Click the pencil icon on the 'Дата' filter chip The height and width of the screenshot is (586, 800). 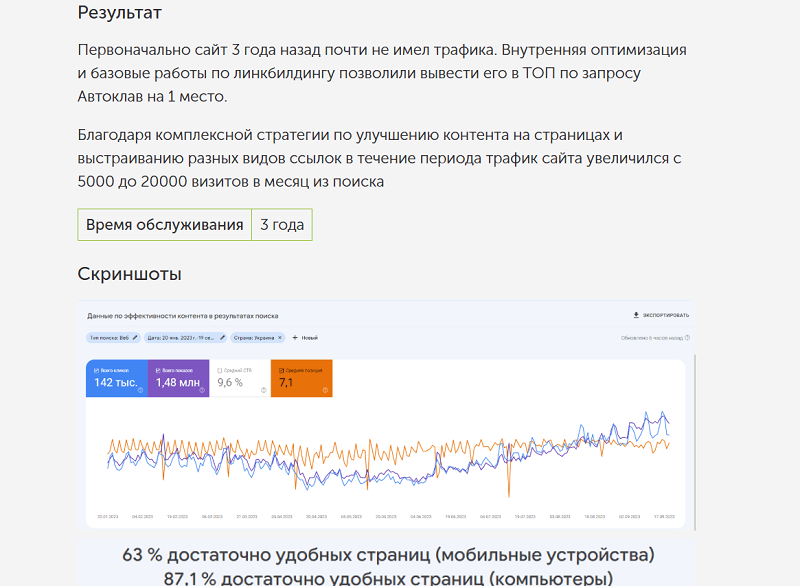pos(222,338)
